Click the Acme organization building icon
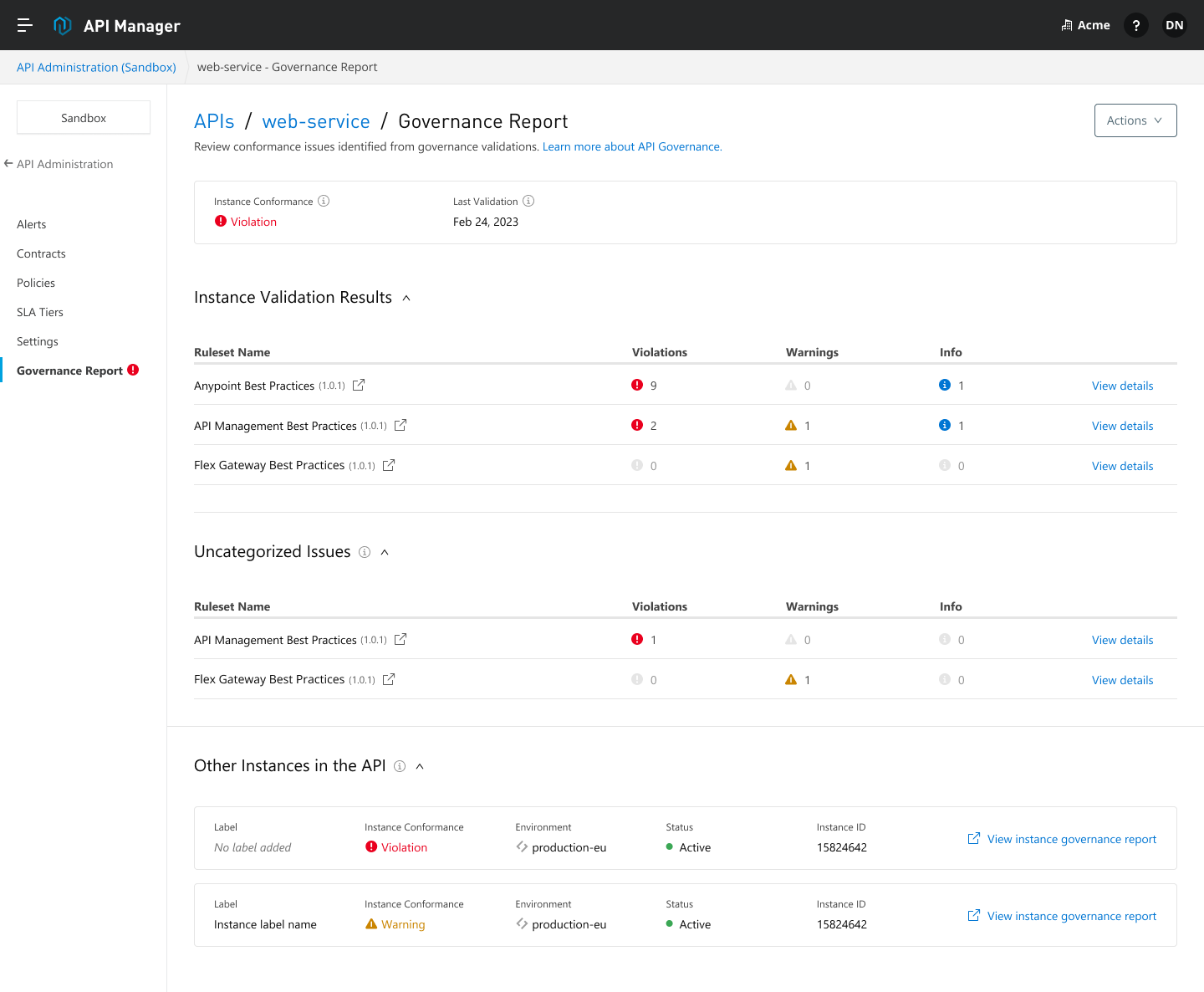Viewport: 1204px width, 992px height. pyautogui.click(x=1067, y=25)
